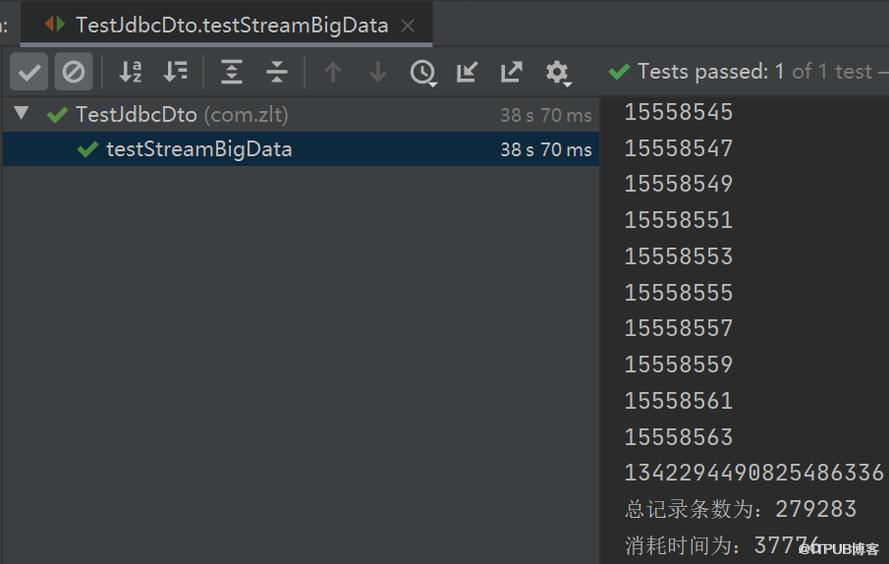
Task: Select the TestJdbcDto (com.zlt) test class row
Action: (x=300, y=115)
